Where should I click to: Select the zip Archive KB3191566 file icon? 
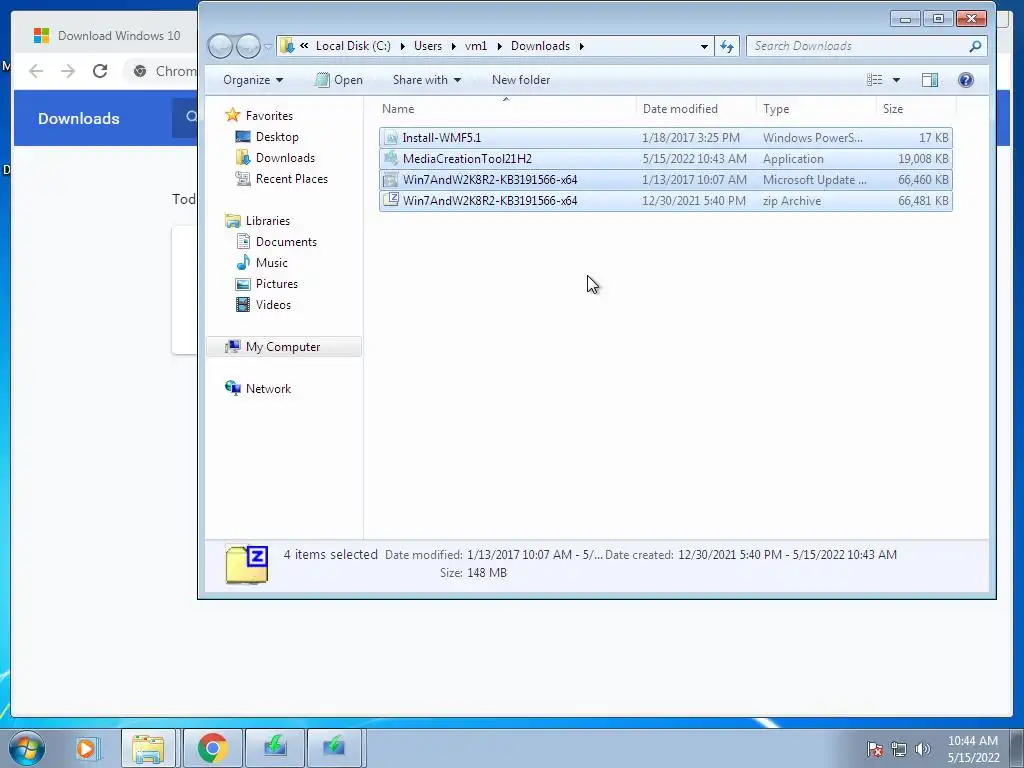click(x=391, y=200)
